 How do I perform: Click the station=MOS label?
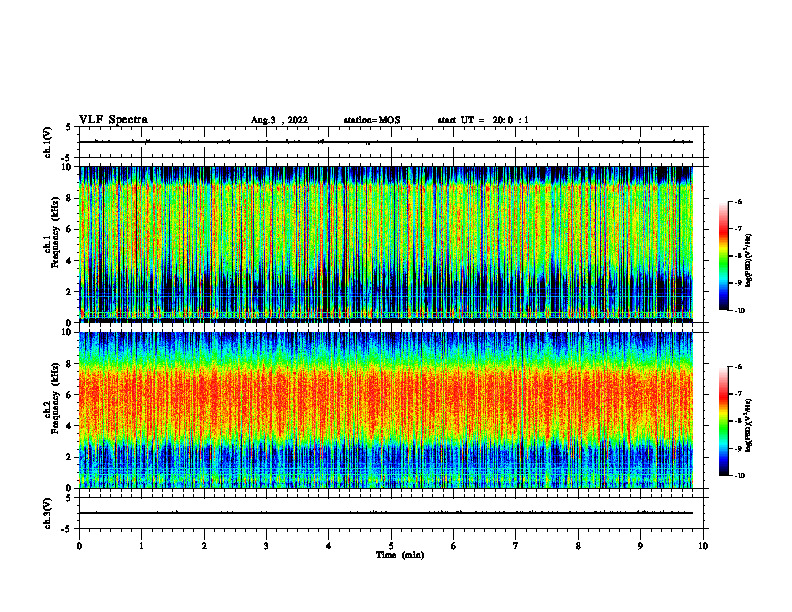[372, 120]
